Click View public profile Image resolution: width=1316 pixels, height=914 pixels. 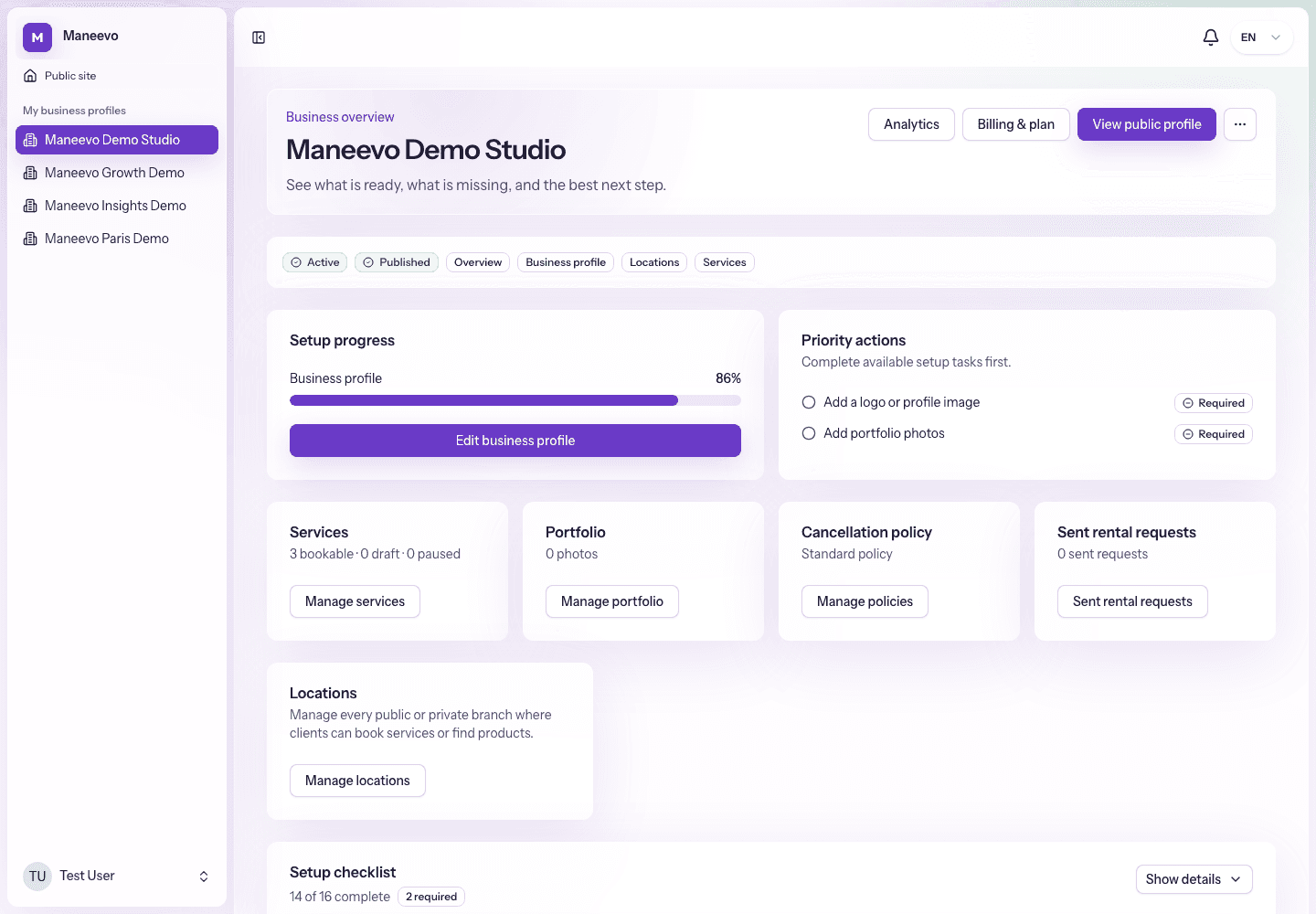tap(1147, 124)
